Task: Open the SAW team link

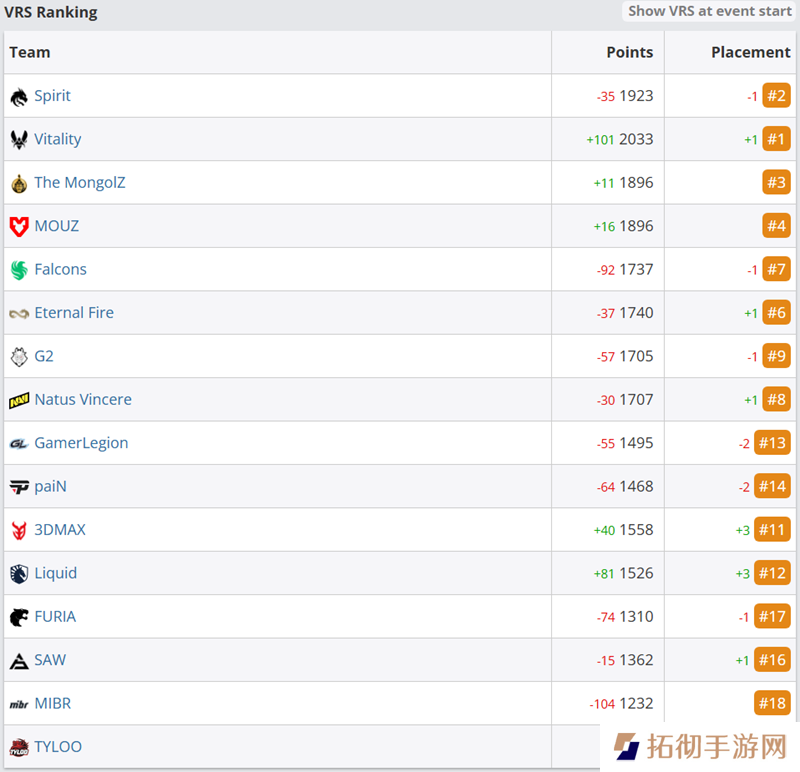Action: tap(50, 660)
